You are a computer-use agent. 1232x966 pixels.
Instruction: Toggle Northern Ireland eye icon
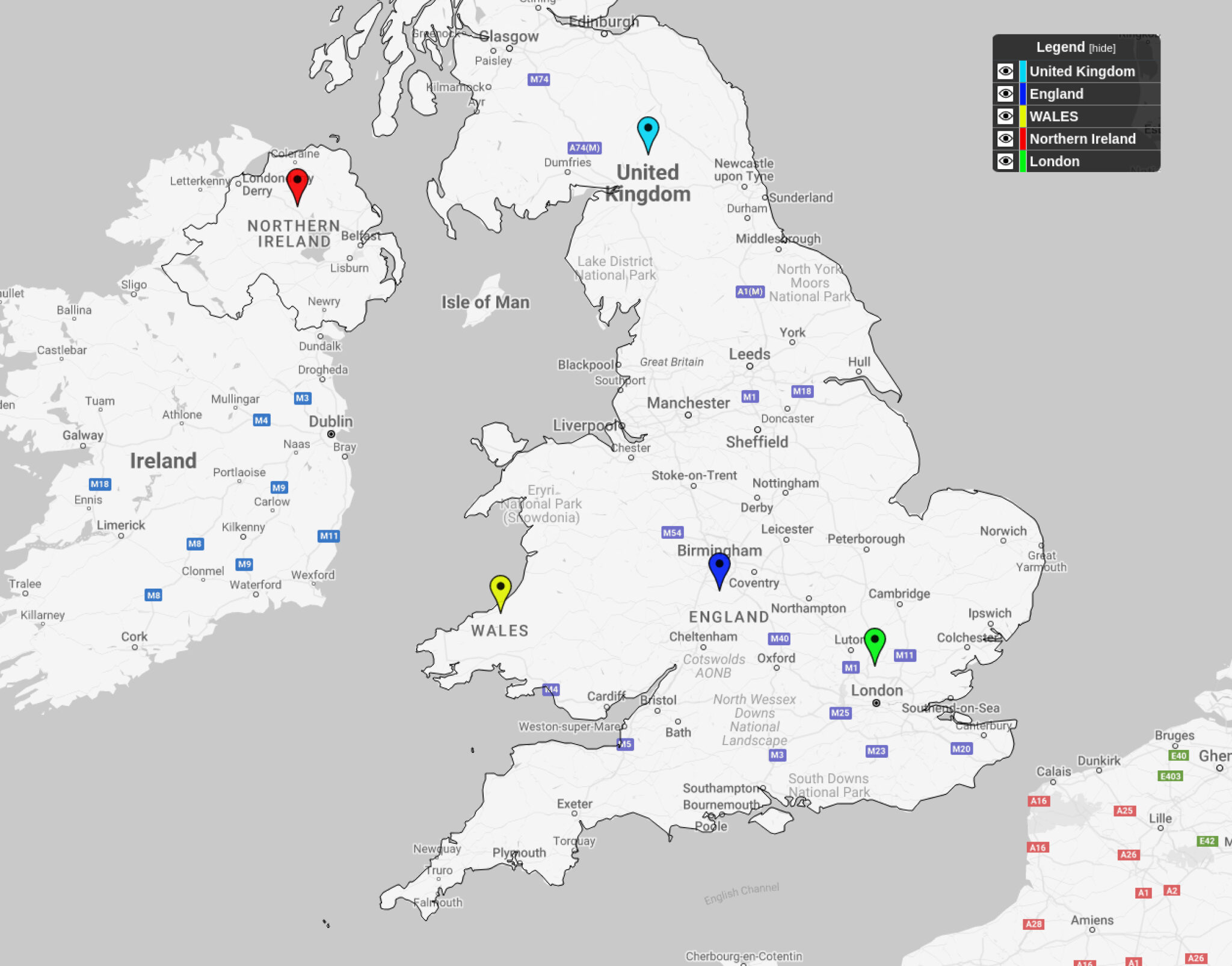coord(1005,139)
